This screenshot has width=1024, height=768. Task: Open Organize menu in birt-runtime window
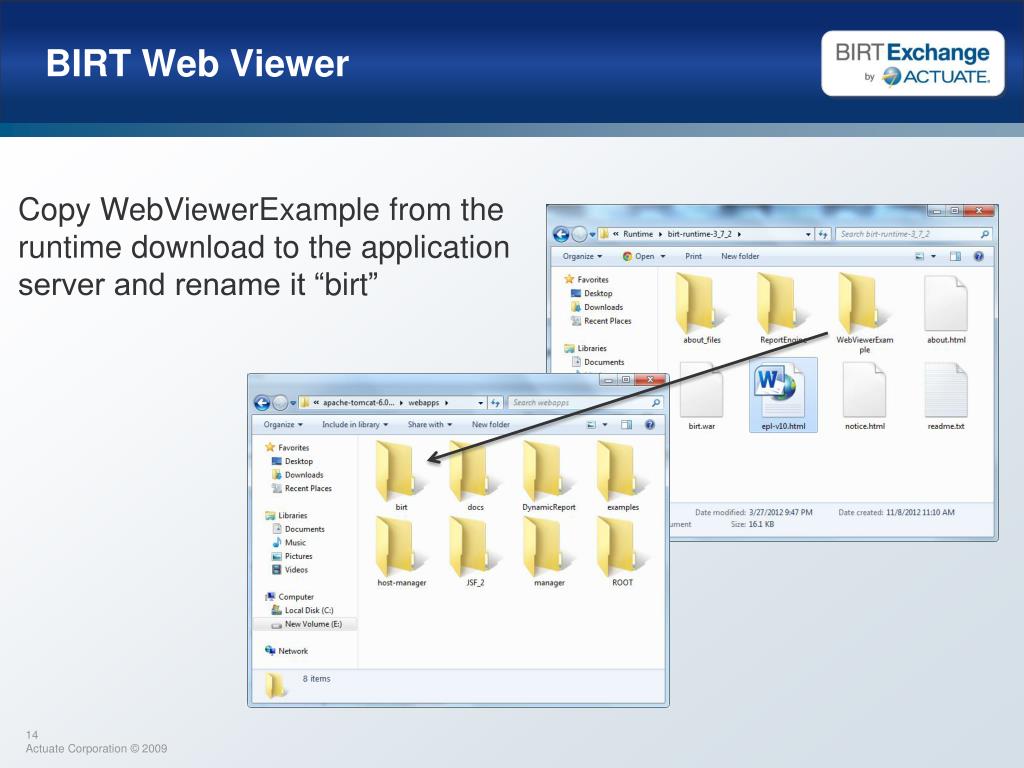pyautogui.click(x=583, y=256)
